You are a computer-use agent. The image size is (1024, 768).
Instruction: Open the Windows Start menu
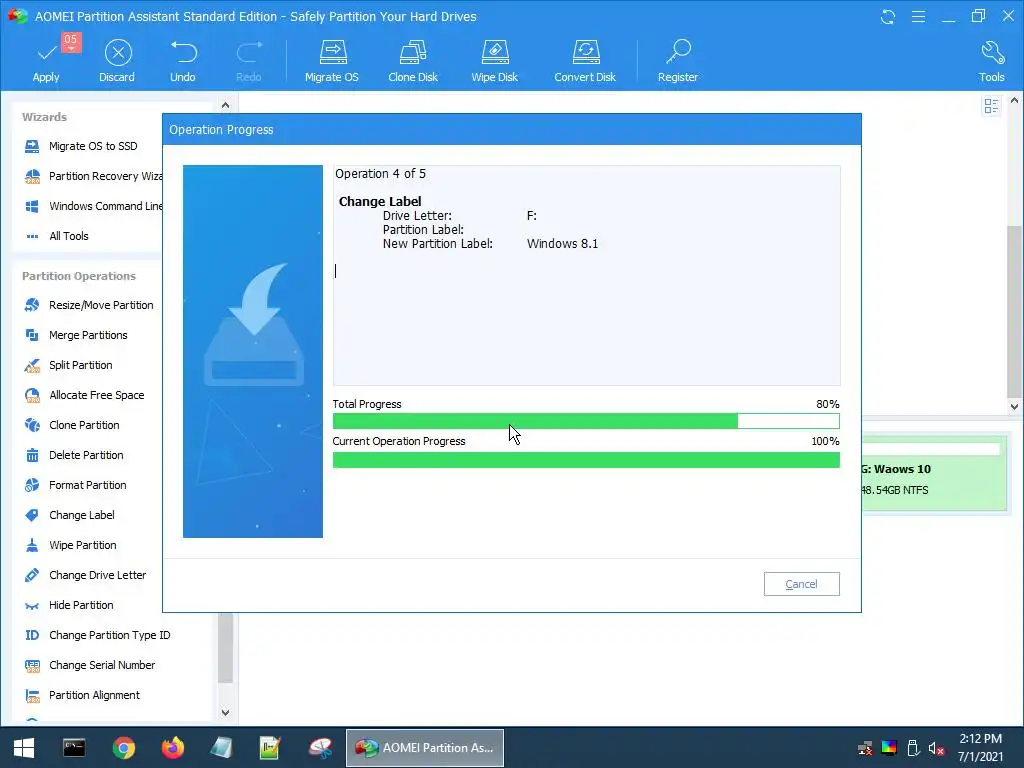tap(24, 748)
